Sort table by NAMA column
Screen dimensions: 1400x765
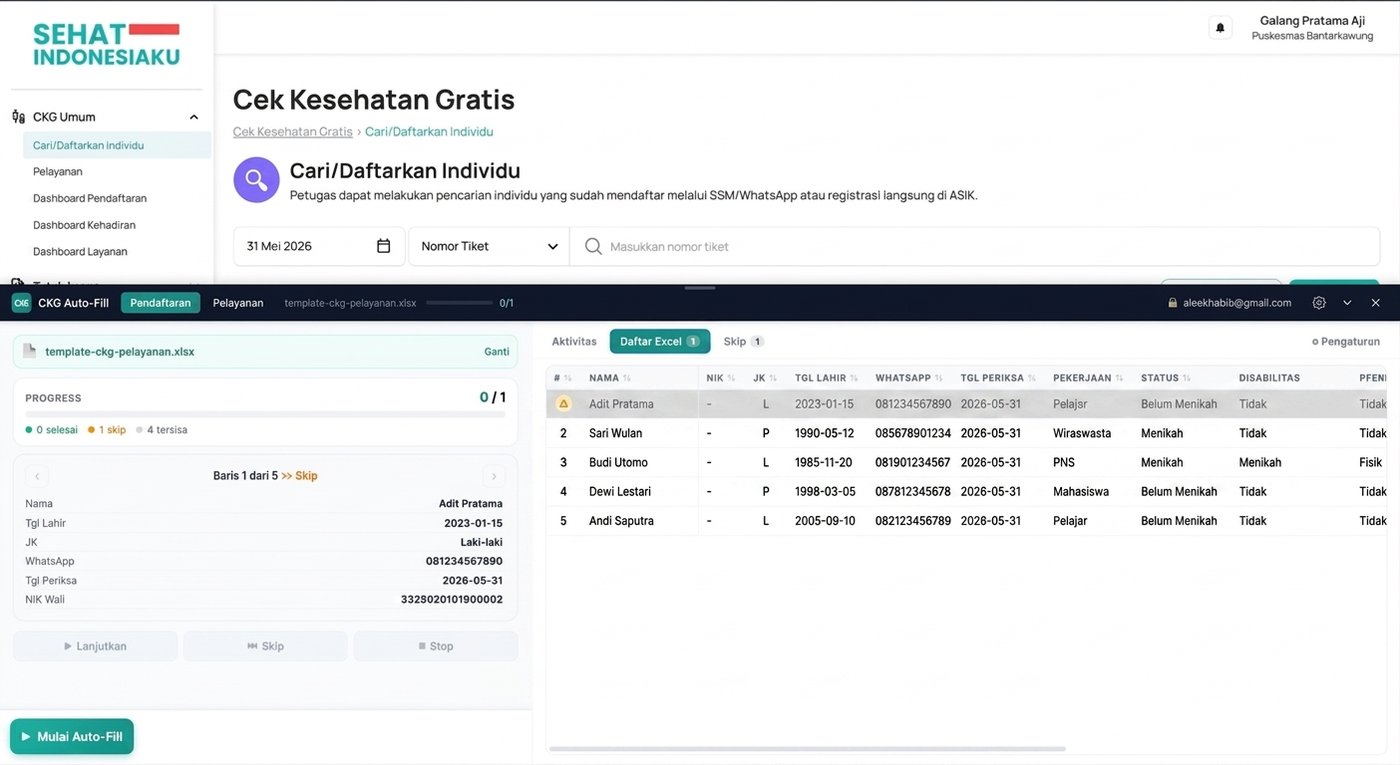tap(610, 378)
